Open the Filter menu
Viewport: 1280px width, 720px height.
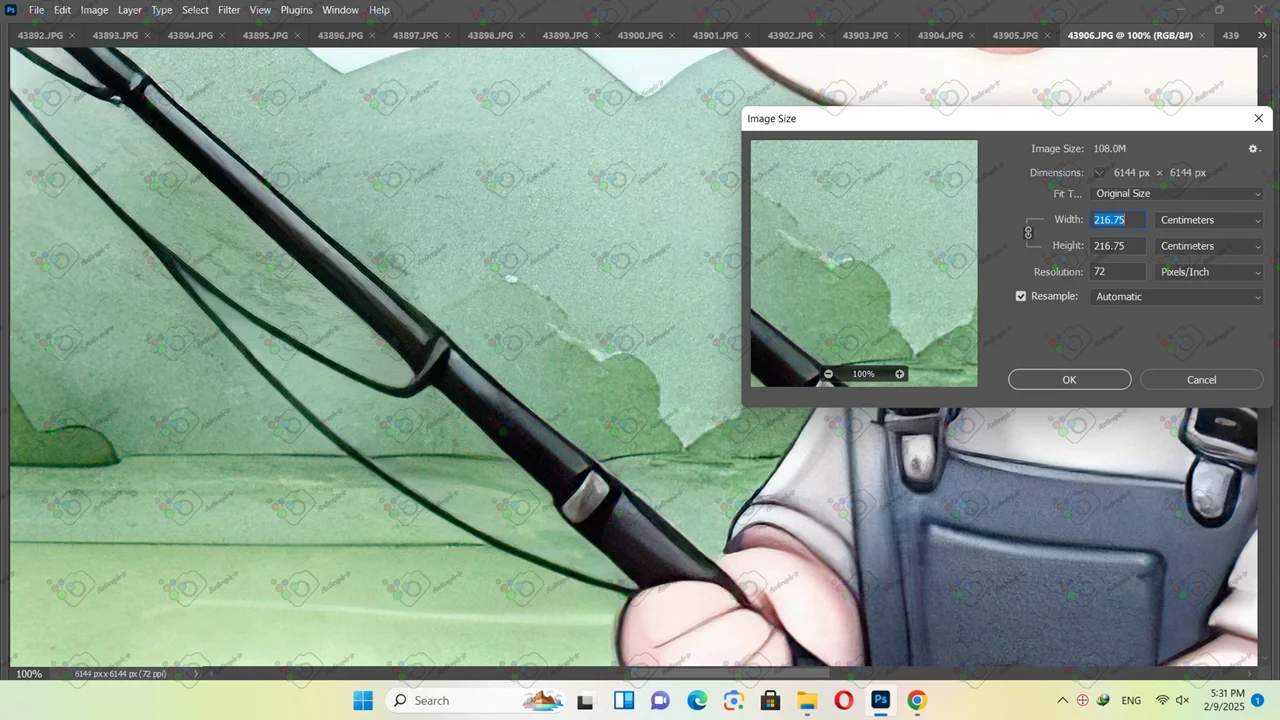point(229,10)
